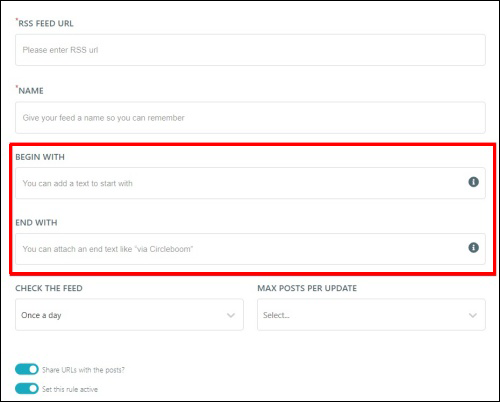Open the 'Once a day' frequency dropdown

(129, 315)
